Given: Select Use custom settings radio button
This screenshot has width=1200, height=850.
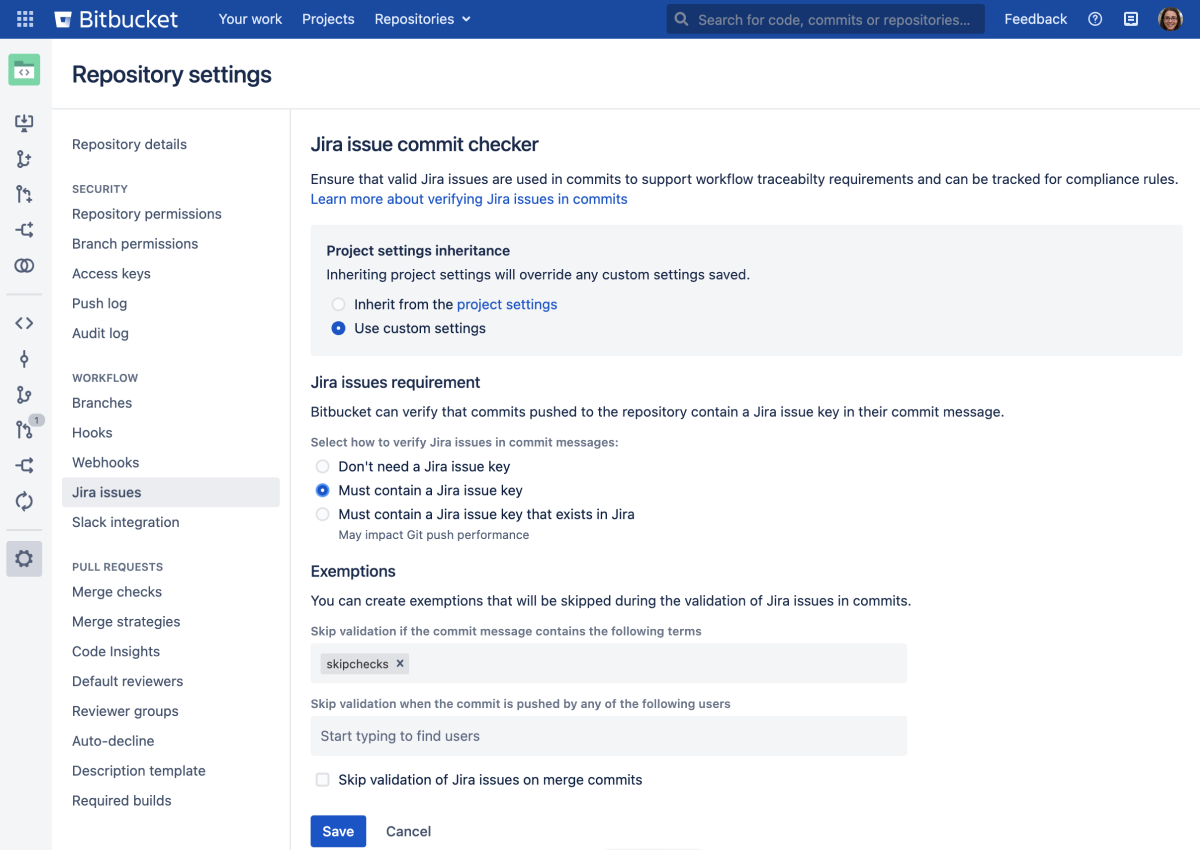Looking at the screenshot, I should (x=338, y=328).
